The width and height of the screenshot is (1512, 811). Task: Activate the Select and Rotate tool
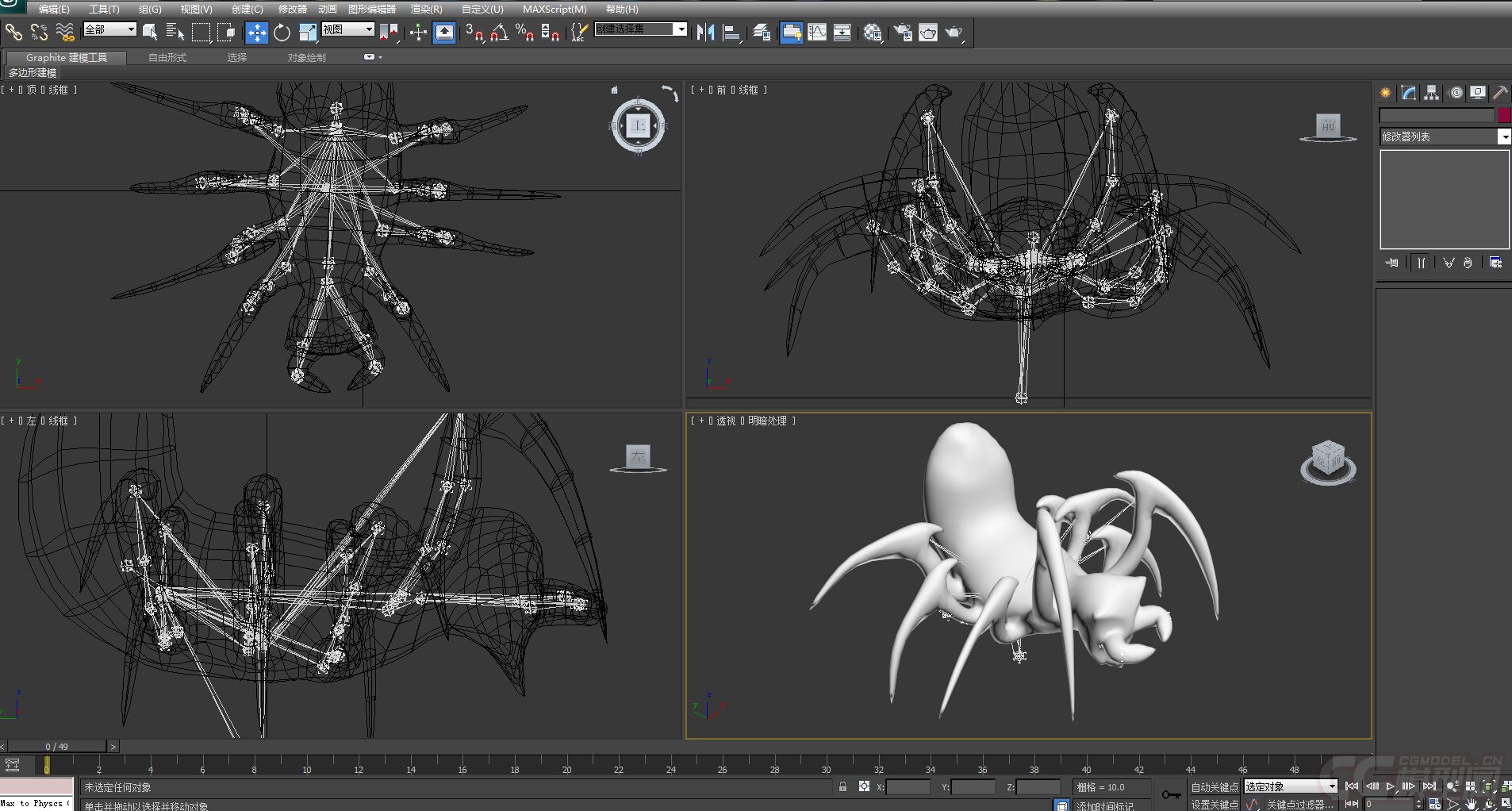click(282, 32)
